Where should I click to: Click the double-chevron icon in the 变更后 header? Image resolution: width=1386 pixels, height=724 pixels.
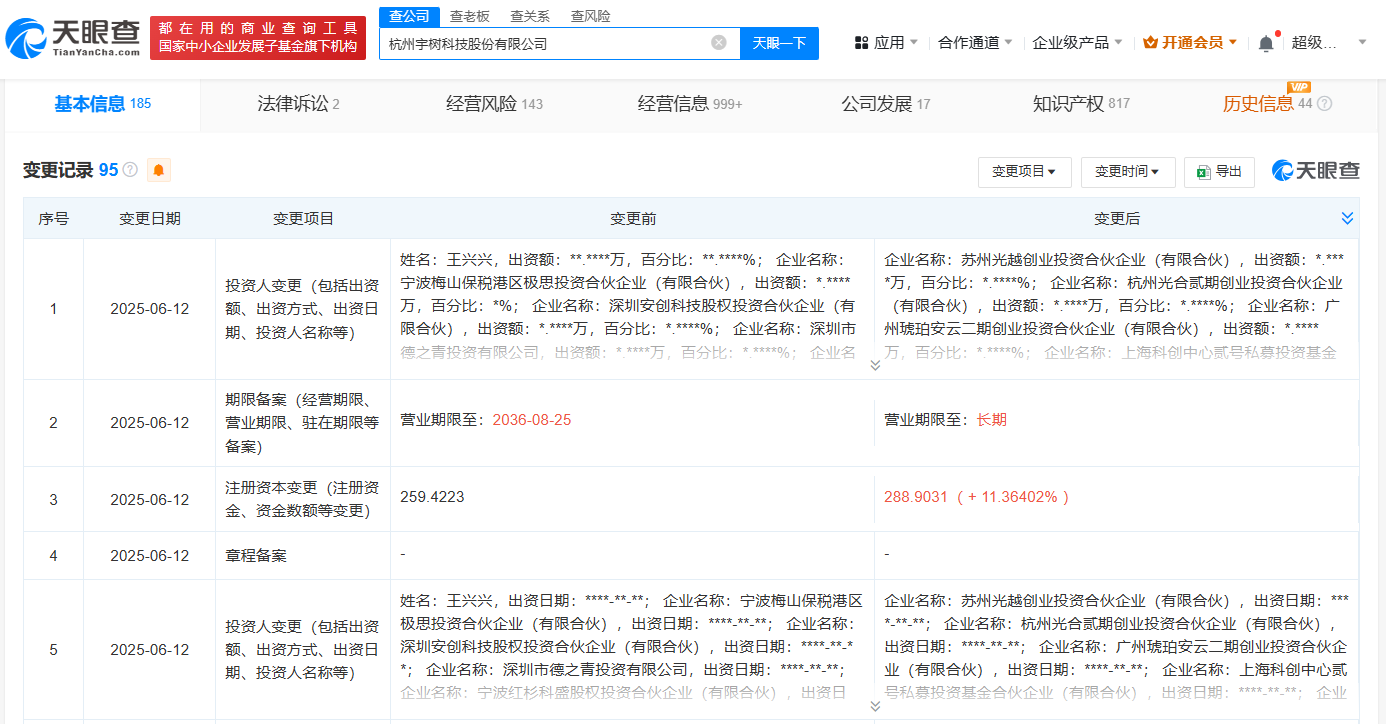coord(1347,218)
